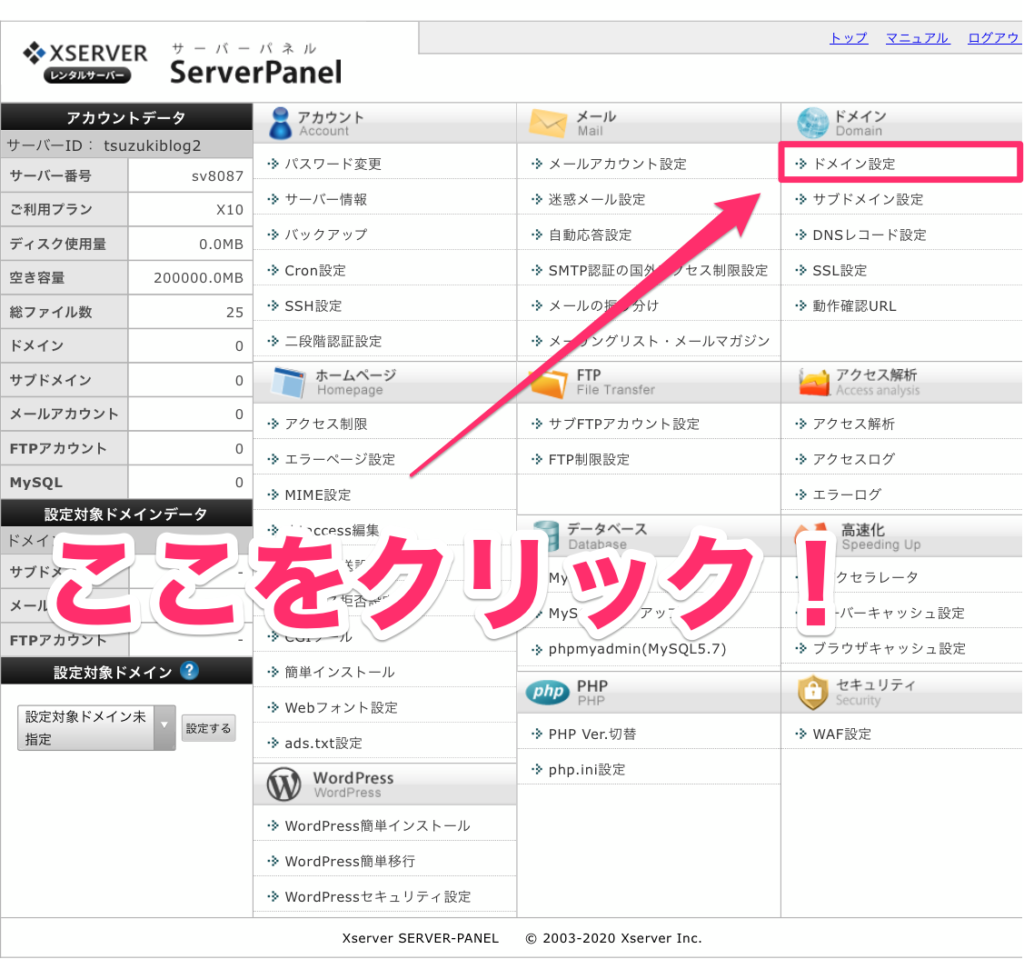Click the Account person icon
The height and width of the screenshot is (959, 1024).
[x=280, y=123]
